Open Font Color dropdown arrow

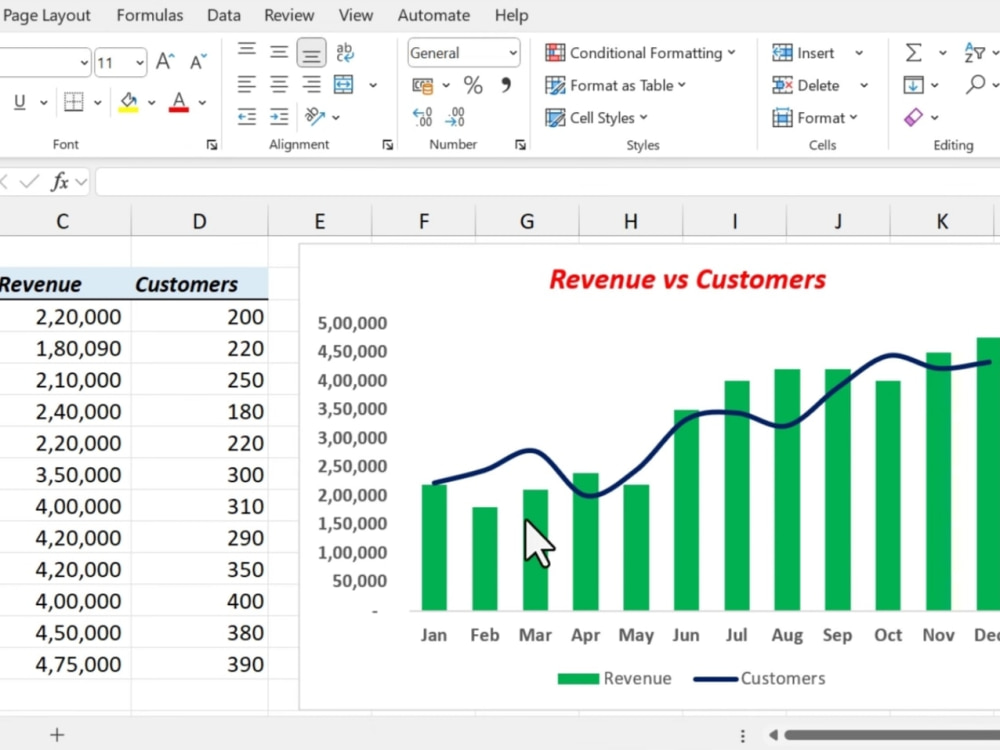[x=202, y=102]
